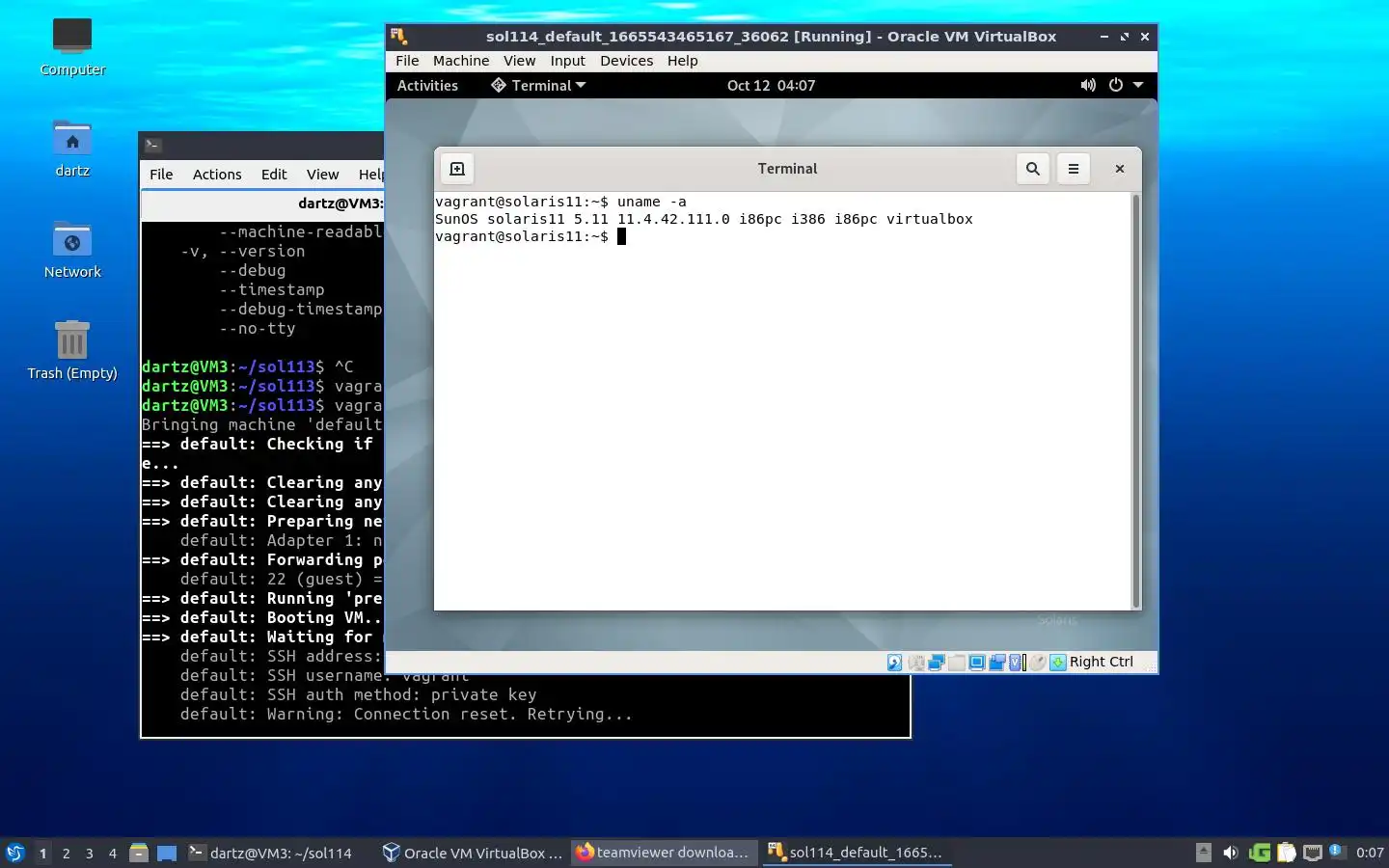Click clipboard manager tray icon
The image size is (1389, 868).
[x=1287, y=853]
